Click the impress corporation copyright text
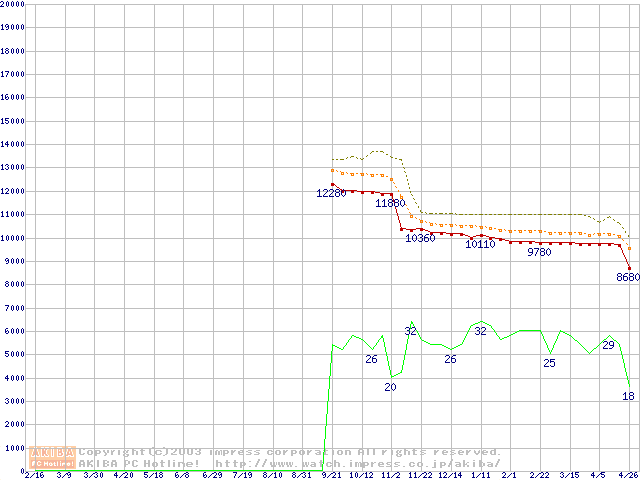Screen dimensions: 640x480 [x=290, y=452]
